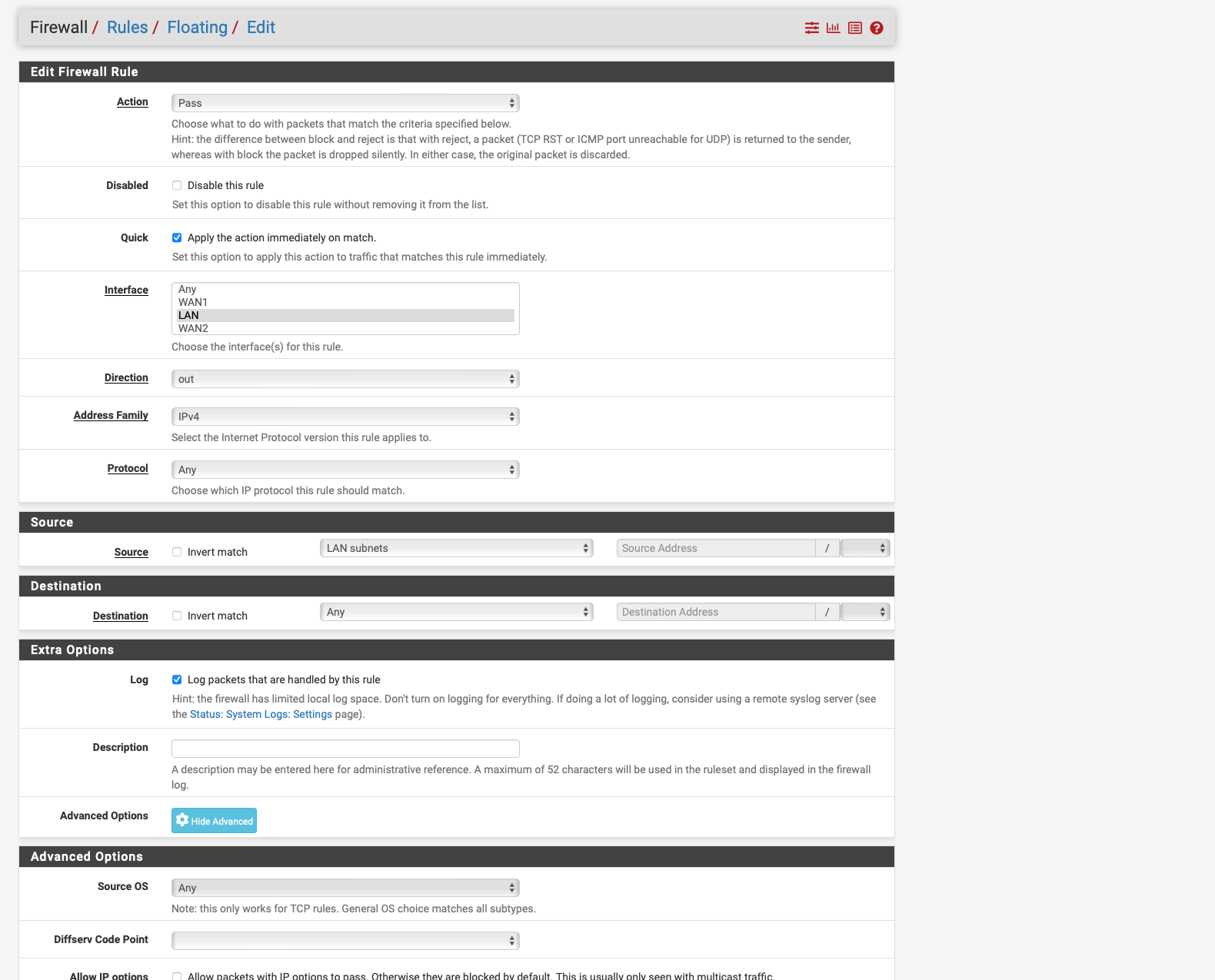This screenshot has height=980, width=1215.
Task: Open Source type dropdown LAN subnets
Action: point(456,548)
